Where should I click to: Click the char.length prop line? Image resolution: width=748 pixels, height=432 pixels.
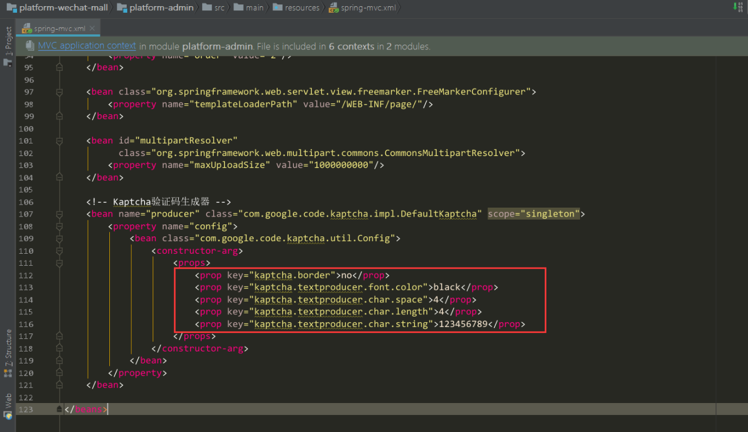pyautogui.click(x=338, y=312)
